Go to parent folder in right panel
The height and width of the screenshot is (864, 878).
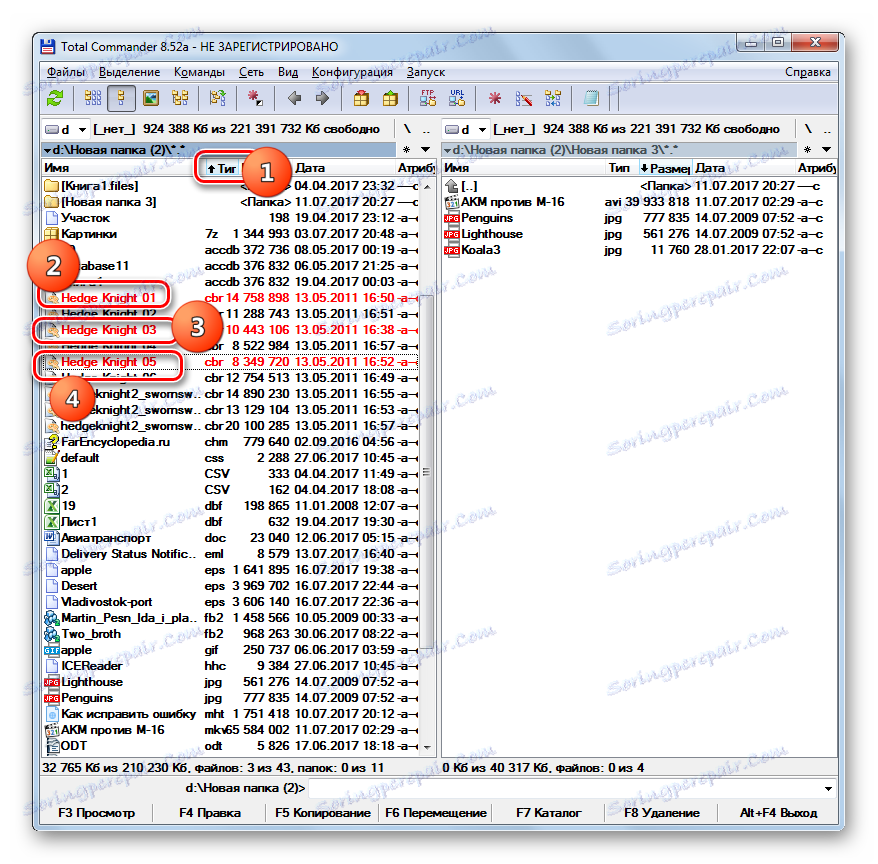(x=827, y=129)
